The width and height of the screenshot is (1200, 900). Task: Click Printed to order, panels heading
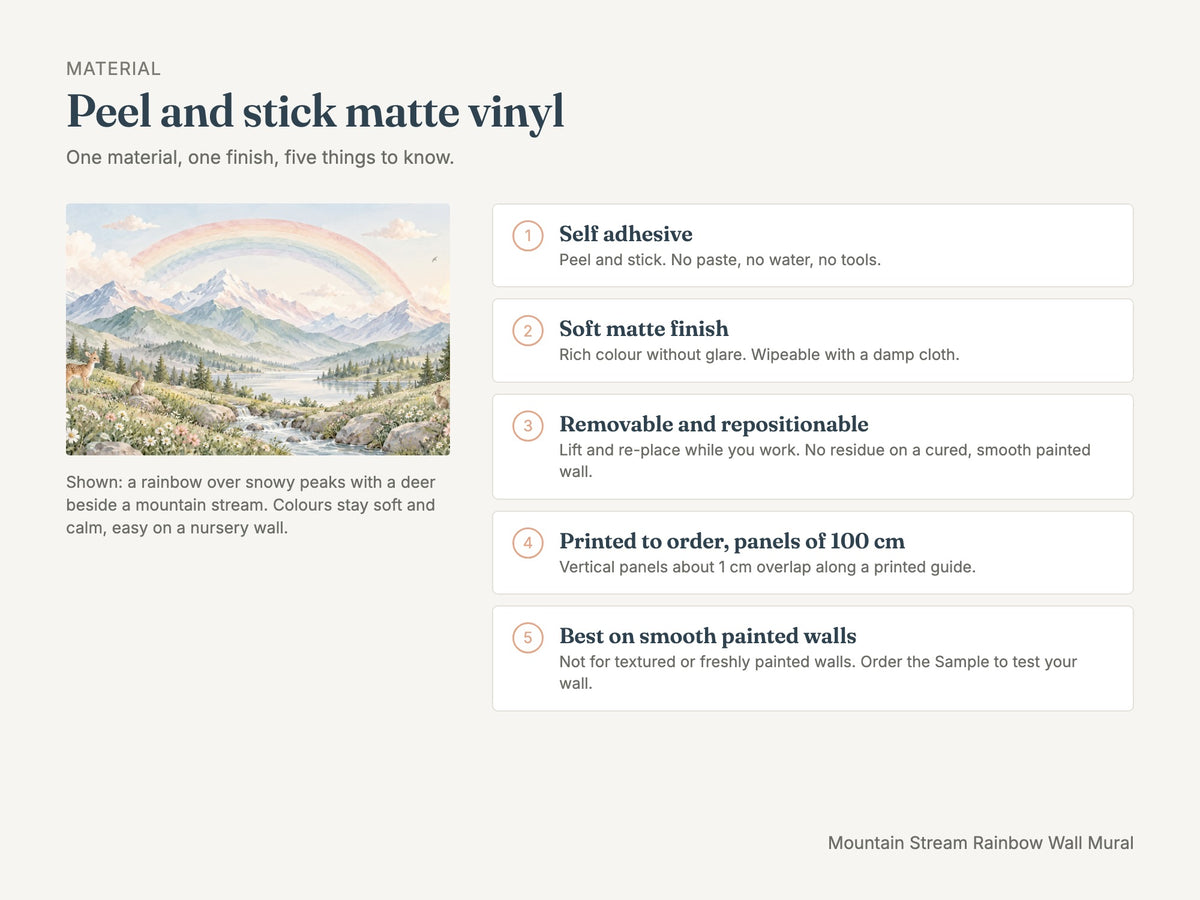[x=732, y=541]
